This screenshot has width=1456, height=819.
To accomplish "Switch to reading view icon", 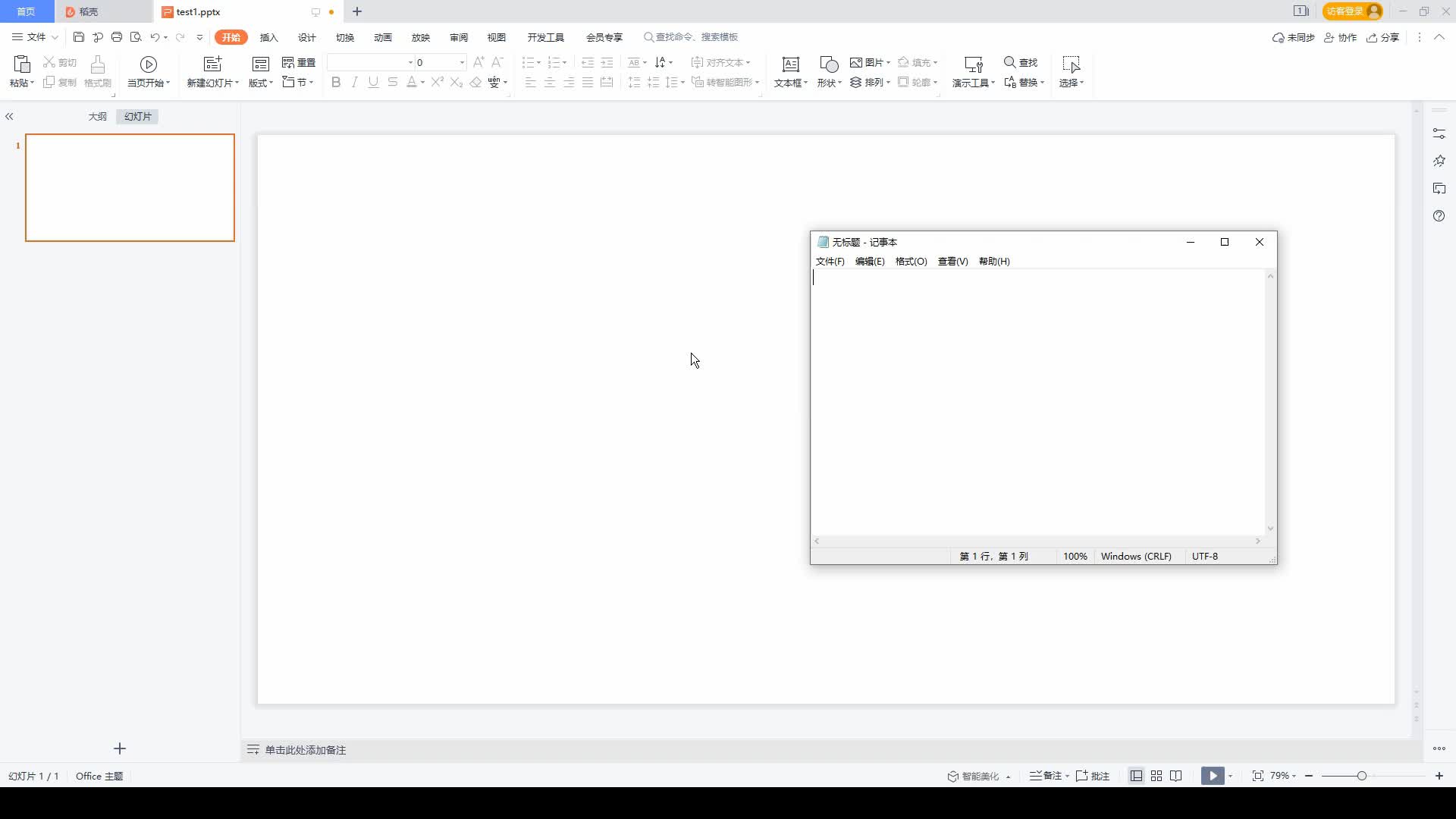I will pyautogui.click(x=1176, y=776).
